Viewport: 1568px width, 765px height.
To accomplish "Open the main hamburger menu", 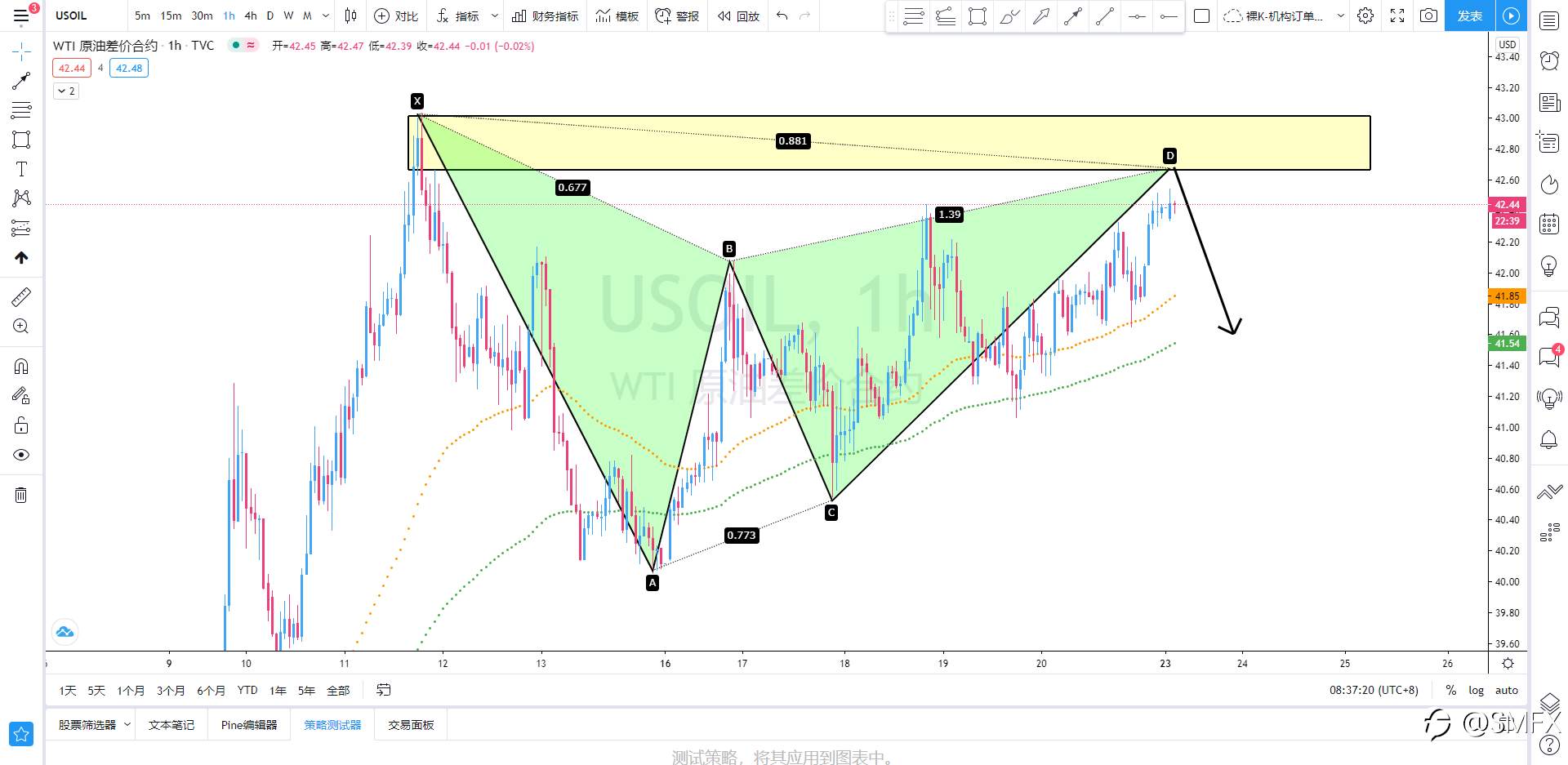I will (x=21, y=16).
